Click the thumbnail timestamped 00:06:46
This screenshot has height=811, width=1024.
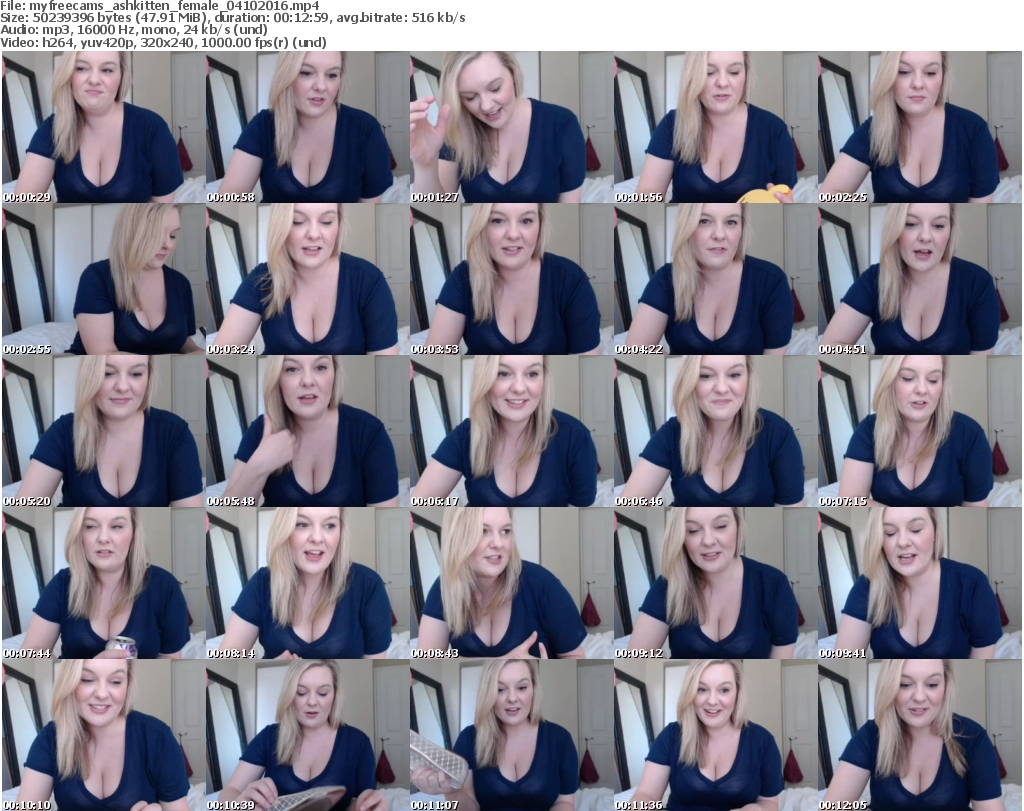coord(716,432)
